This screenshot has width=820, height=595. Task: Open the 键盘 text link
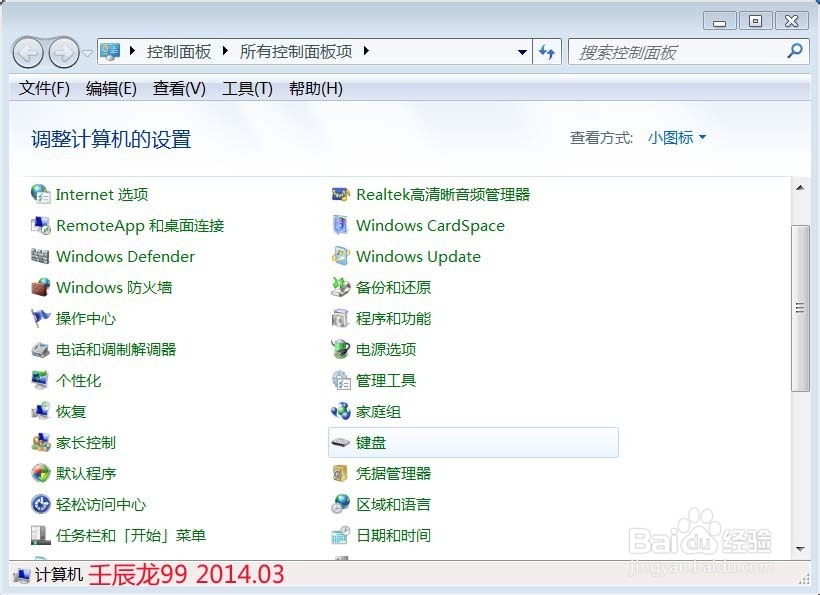371,443
